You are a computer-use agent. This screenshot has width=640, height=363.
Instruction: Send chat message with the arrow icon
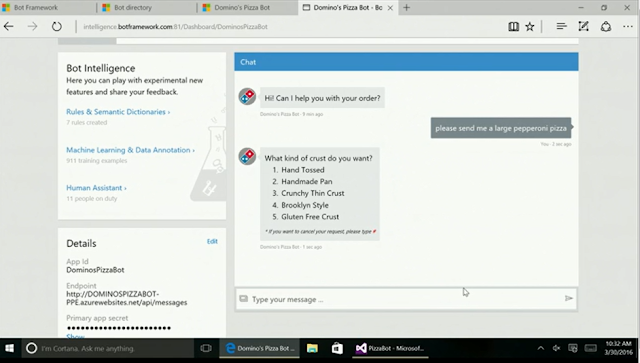(x=569, y=298)
